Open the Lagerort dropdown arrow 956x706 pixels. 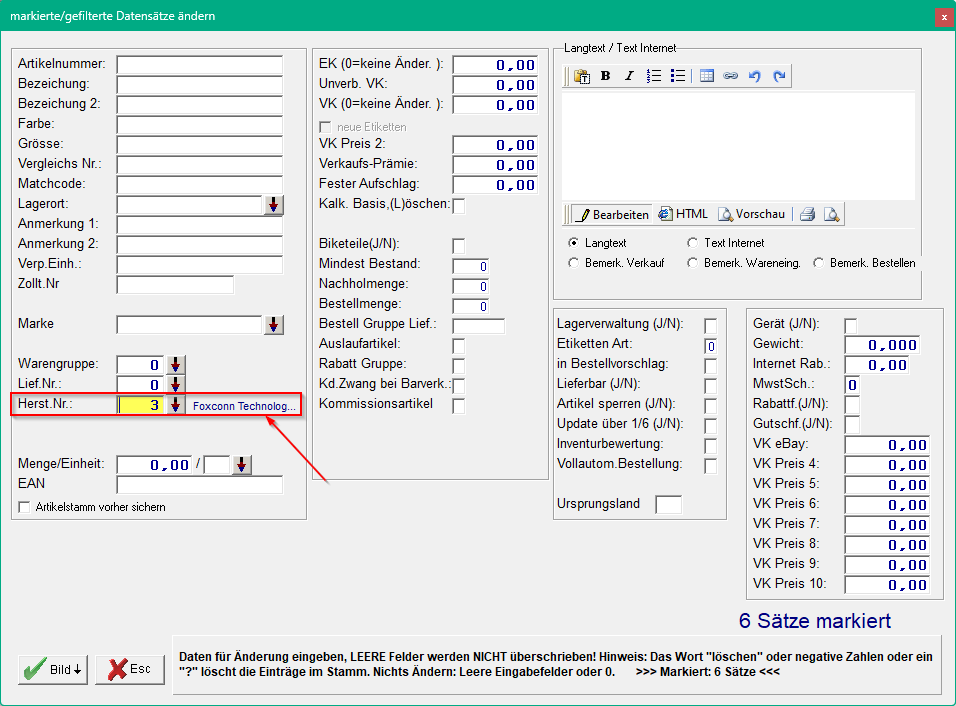point(273,205)
